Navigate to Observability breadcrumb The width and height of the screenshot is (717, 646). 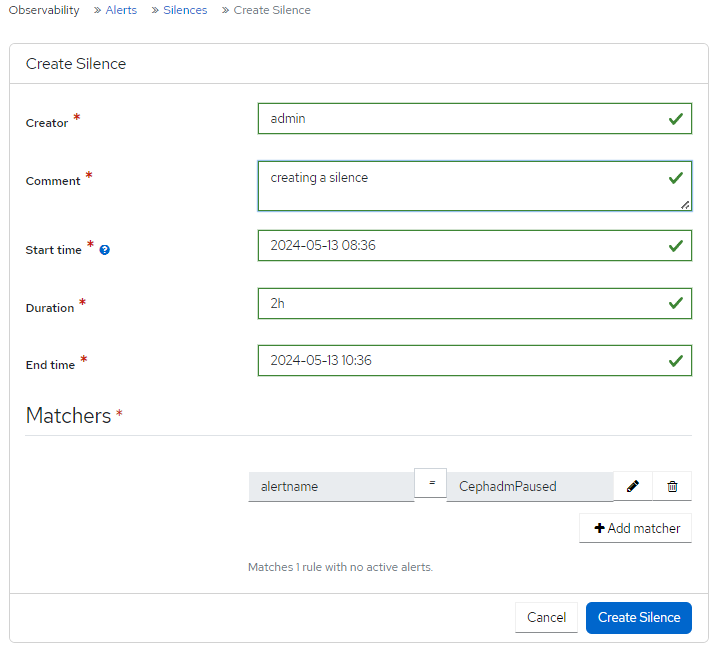44,10
